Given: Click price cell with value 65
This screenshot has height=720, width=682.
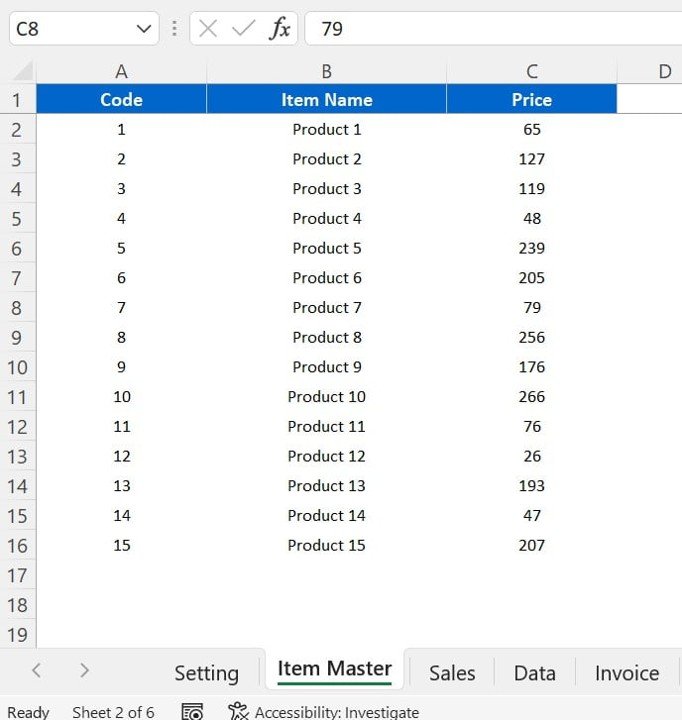Looking at the screenshot, I should tap(532, 129).
